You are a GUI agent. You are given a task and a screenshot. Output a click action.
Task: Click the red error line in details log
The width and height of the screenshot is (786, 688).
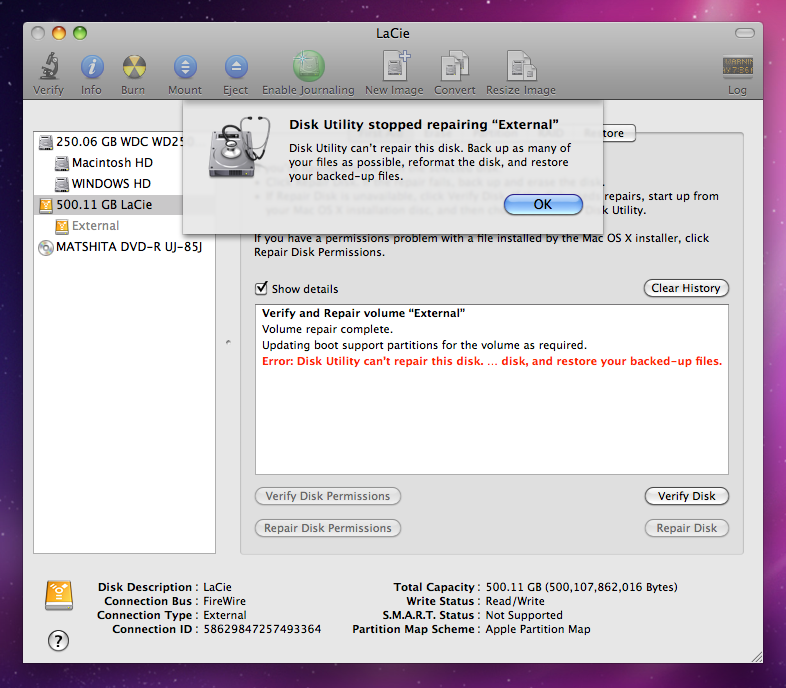(492, 362)
